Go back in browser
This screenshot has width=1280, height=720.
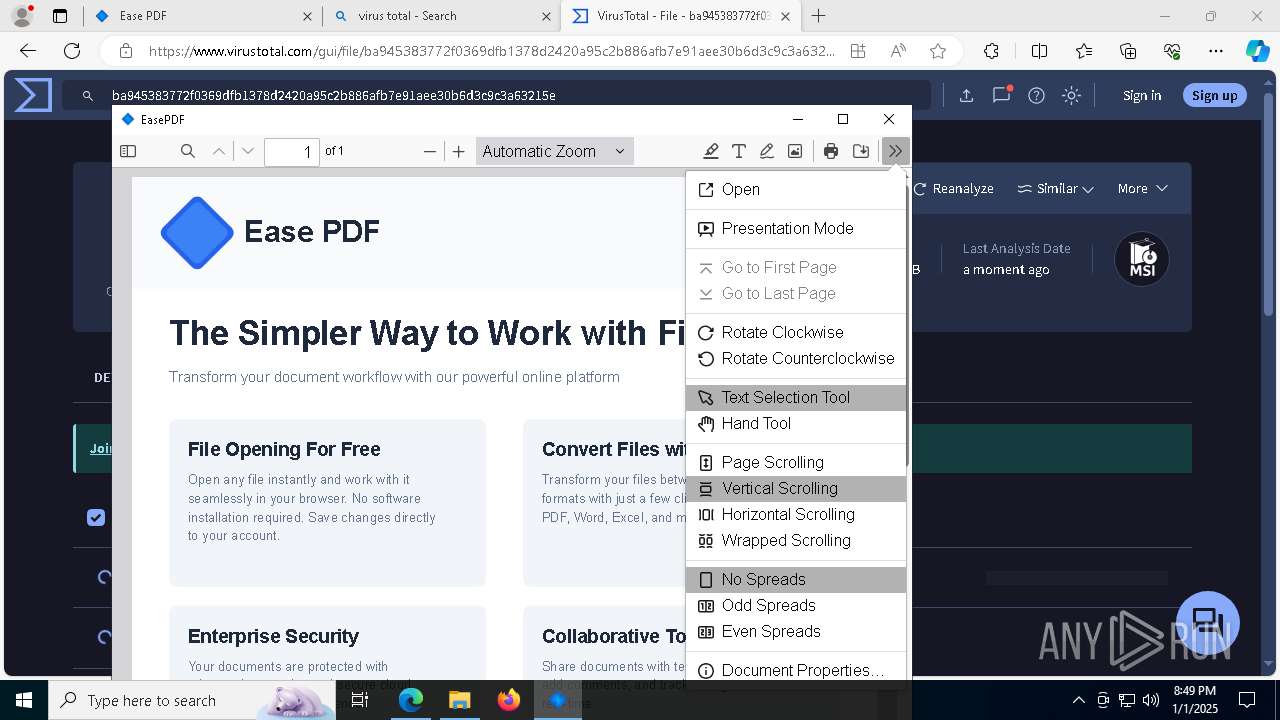click(28, 51)
